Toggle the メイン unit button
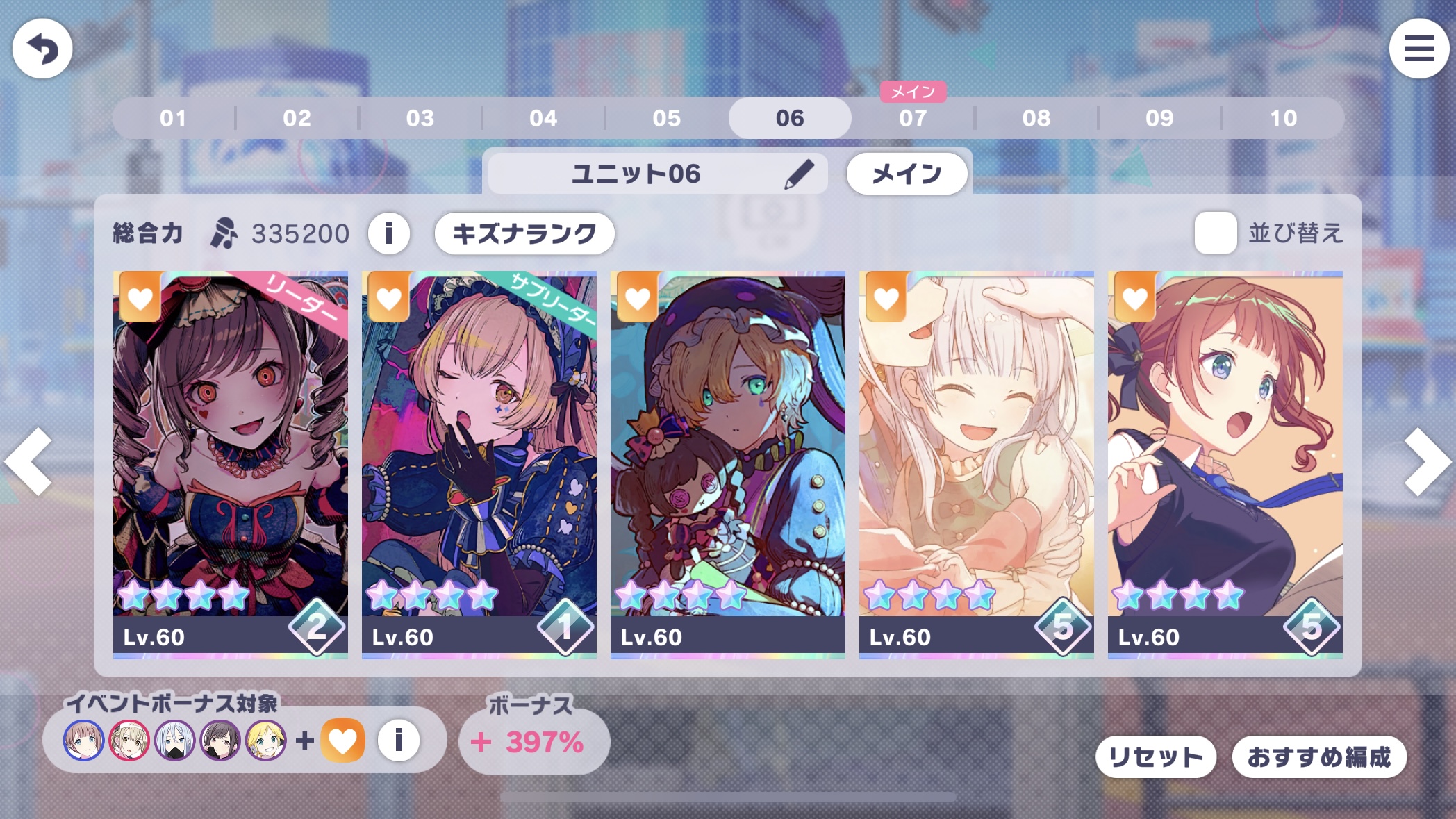Image resolution: width=1456 pixels, height=819 pixels. [x=907, y=174]
